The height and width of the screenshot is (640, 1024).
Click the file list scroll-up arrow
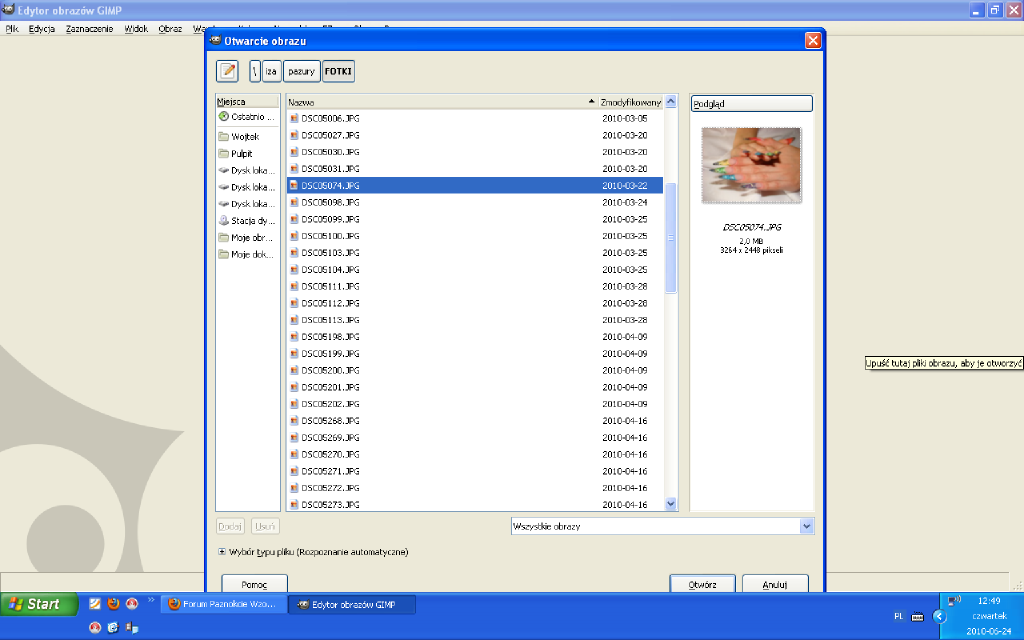click(x=671, y=102)
